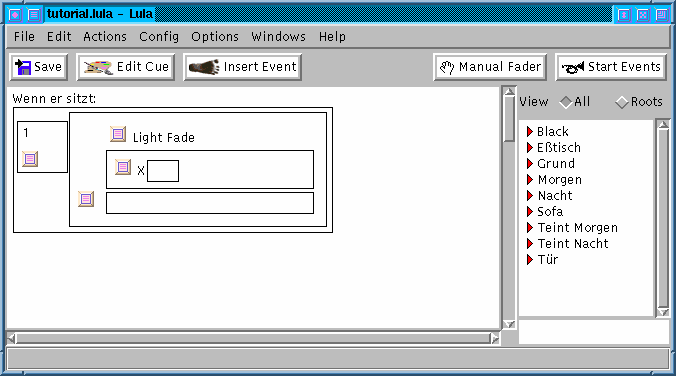Click the event number 1 label
This screenshot has height=376, width=676.
tap(26, 132)
